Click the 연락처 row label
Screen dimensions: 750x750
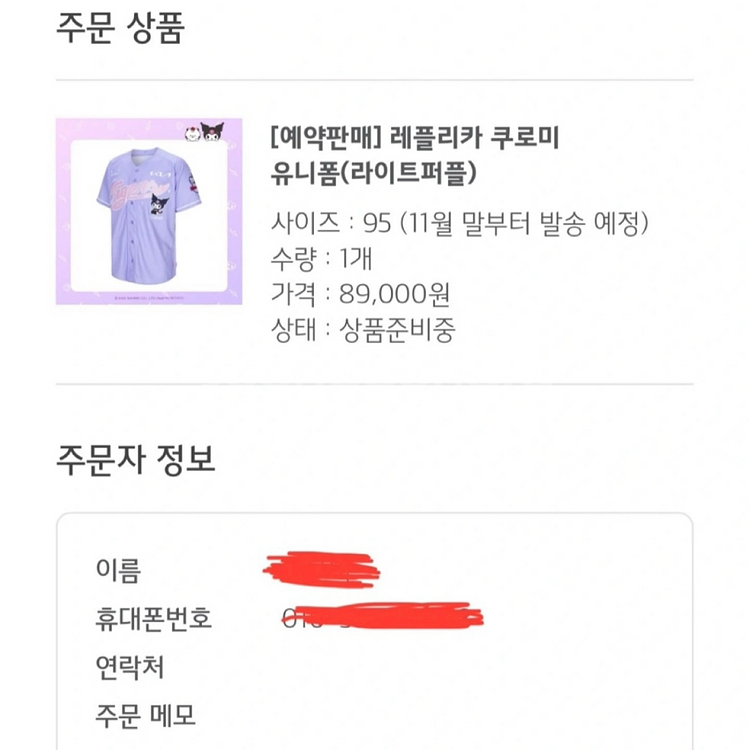point(130,666)
